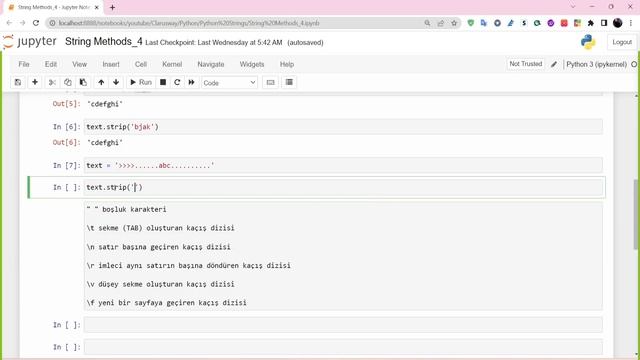Click the Python 3 (ipykernel) kernel label

(x=596, y=64)
